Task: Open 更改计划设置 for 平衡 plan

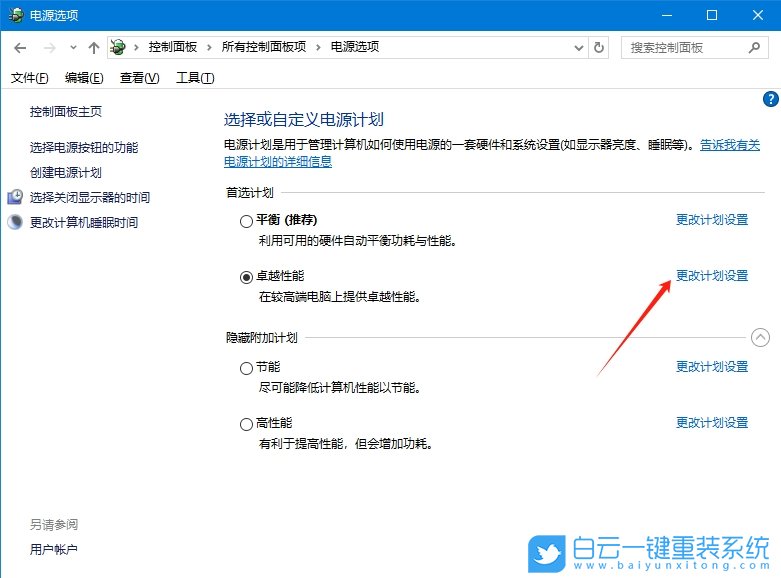Action: click(x=712, y=220)
